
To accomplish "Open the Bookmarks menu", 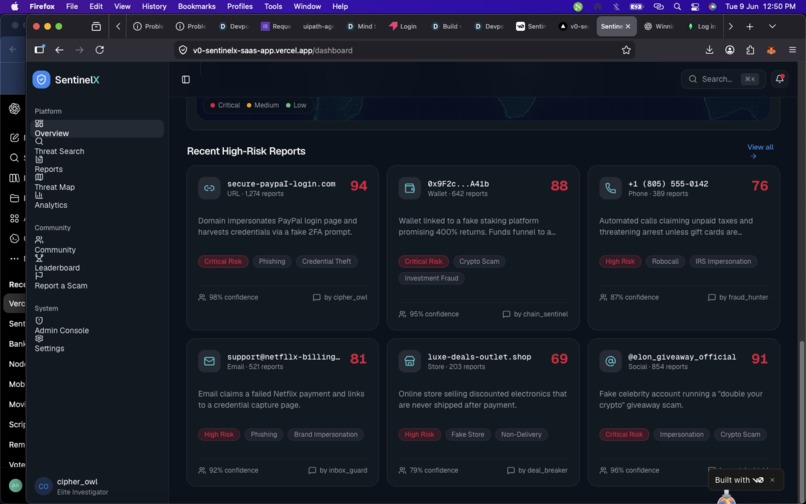I will pos(196,7).
